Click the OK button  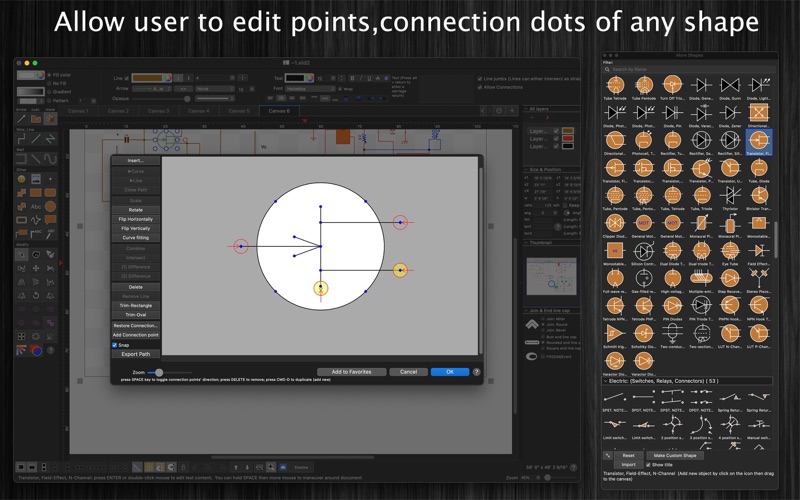point(449,372)
